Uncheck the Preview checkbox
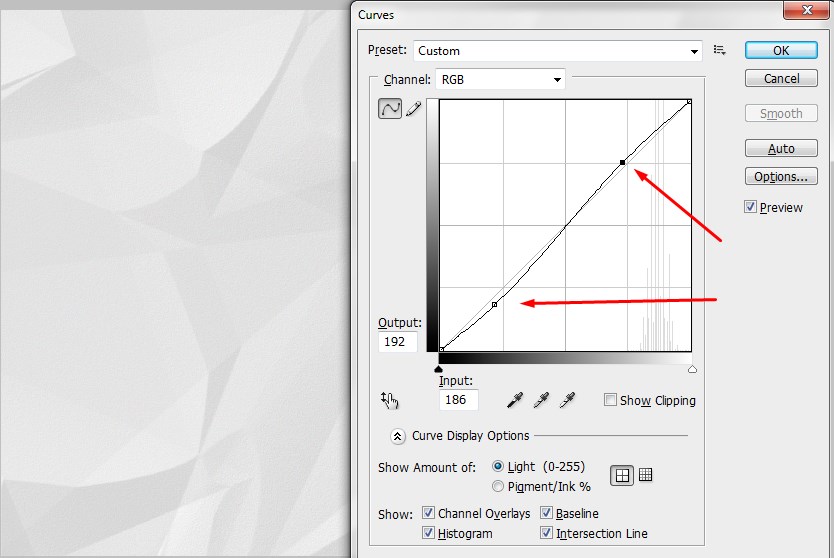 [750, 207]
